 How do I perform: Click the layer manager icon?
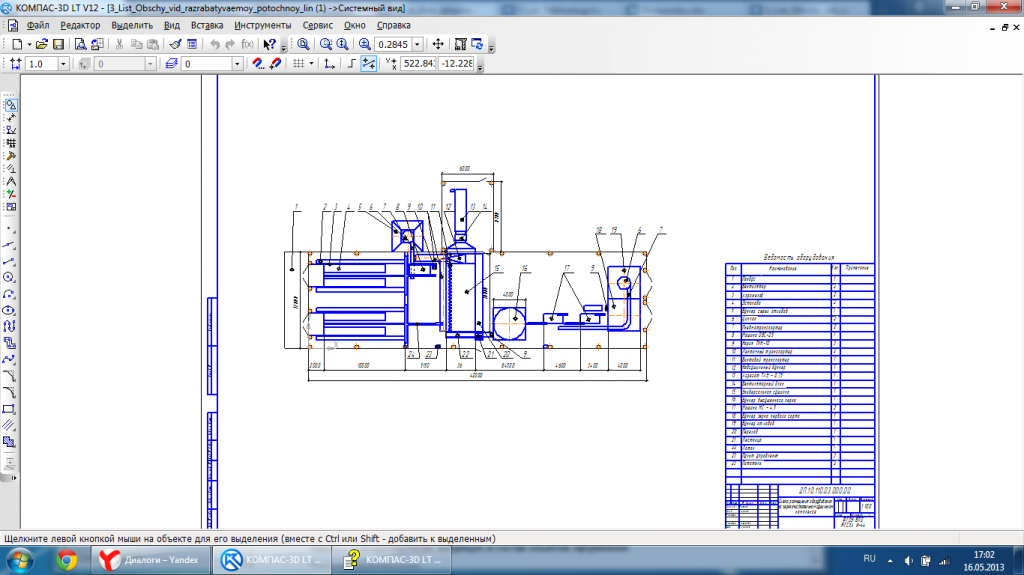tap(172, 64)
